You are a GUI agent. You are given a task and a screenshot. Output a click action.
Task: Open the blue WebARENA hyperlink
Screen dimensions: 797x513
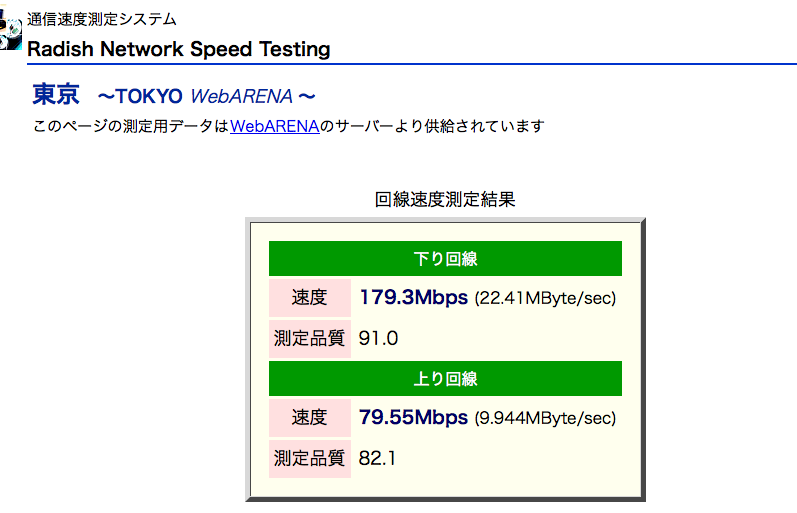274,127
